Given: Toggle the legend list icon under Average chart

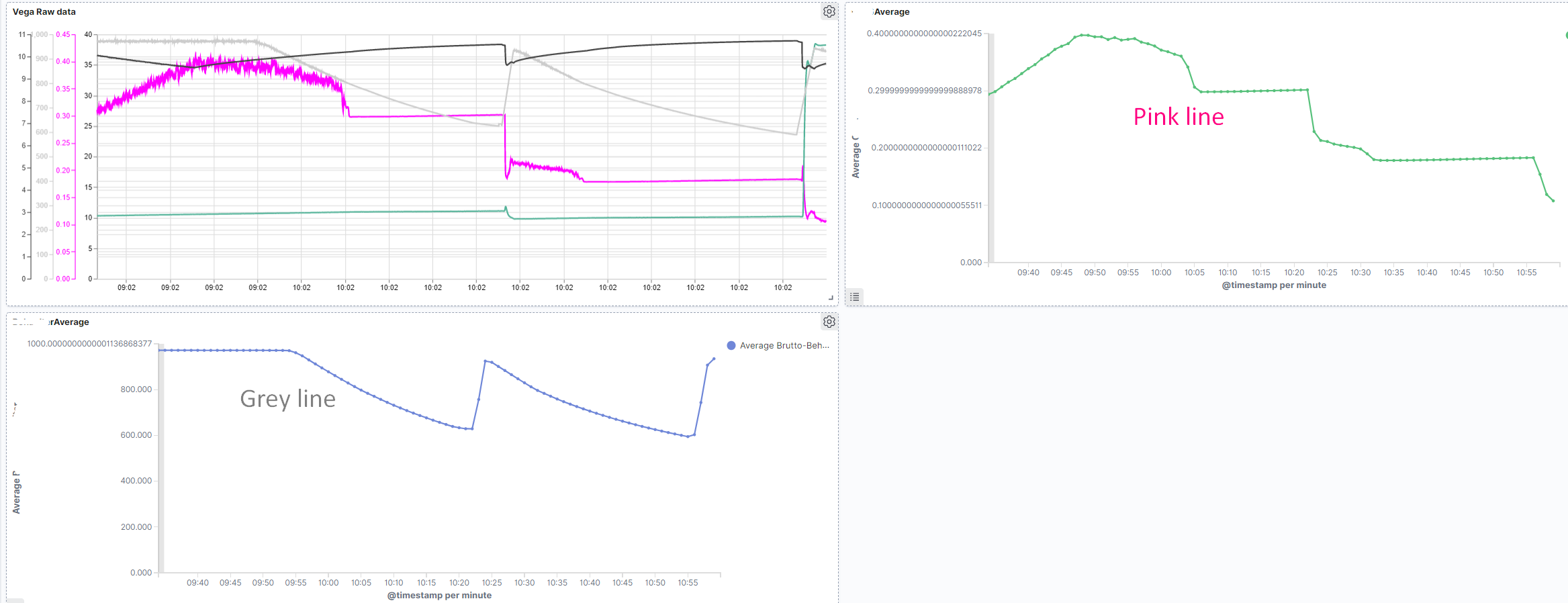Looking at the screenshot, I should (854, 297).
